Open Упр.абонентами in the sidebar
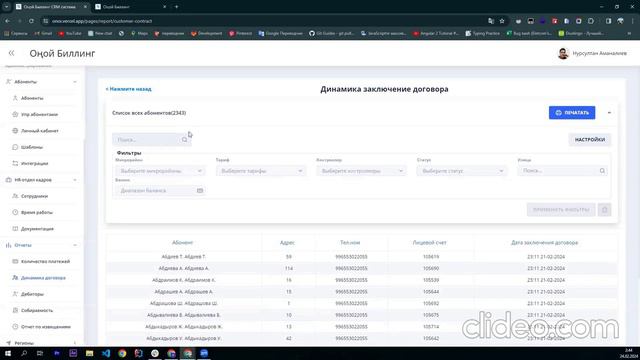The height and width of the screenshot is (360, 640). pyautogui.click(x=39, y=115)
